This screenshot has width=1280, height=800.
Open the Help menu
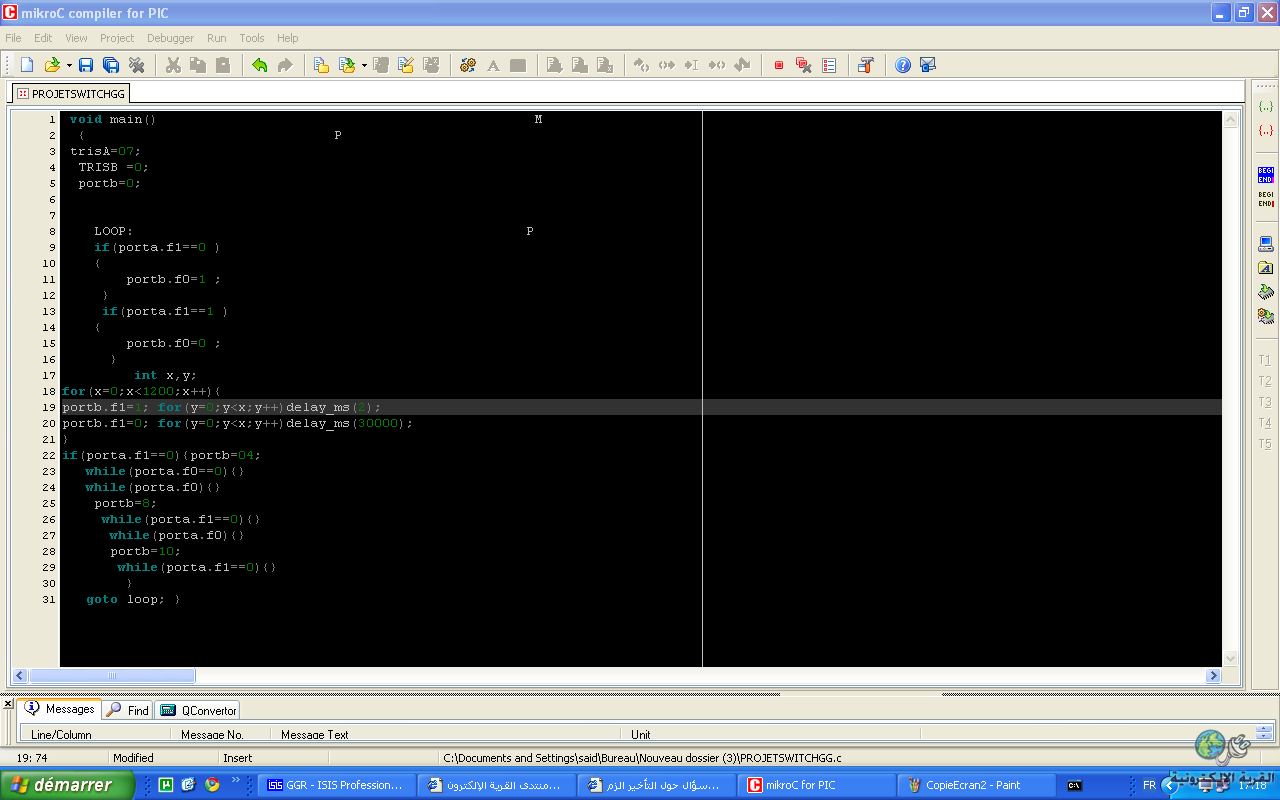tap(288, 38)
